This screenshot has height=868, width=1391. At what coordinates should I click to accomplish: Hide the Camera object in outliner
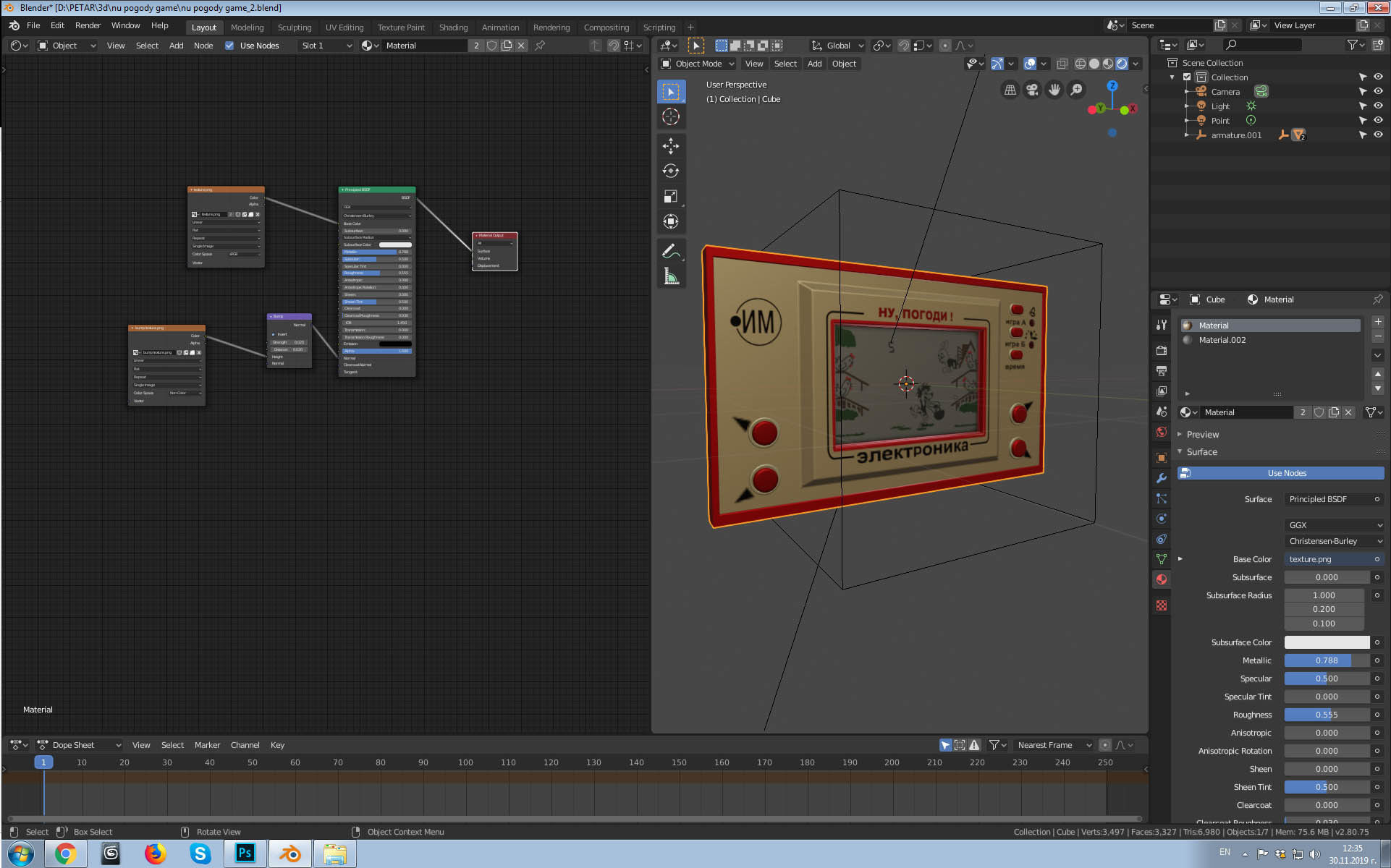(x=1378, y=92)
